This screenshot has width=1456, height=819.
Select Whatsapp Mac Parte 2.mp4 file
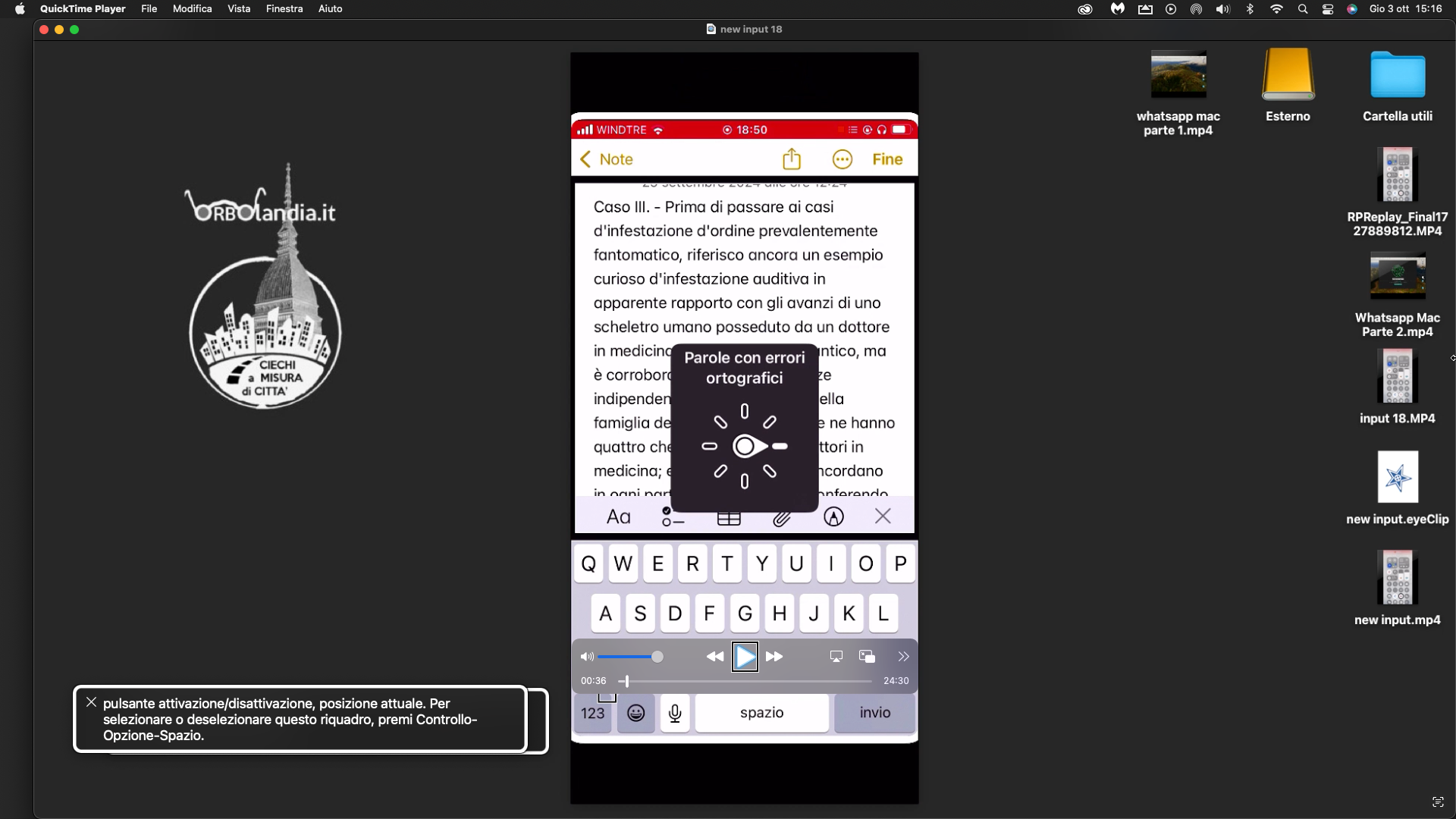1398,294
